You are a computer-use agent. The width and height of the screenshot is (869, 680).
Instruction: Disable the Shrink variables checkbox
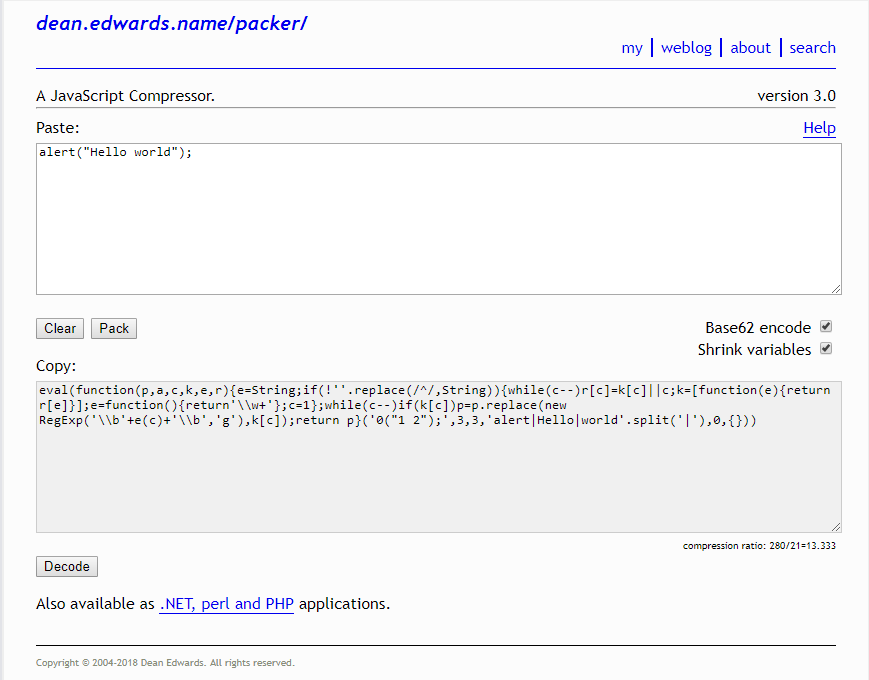(826, 348)
